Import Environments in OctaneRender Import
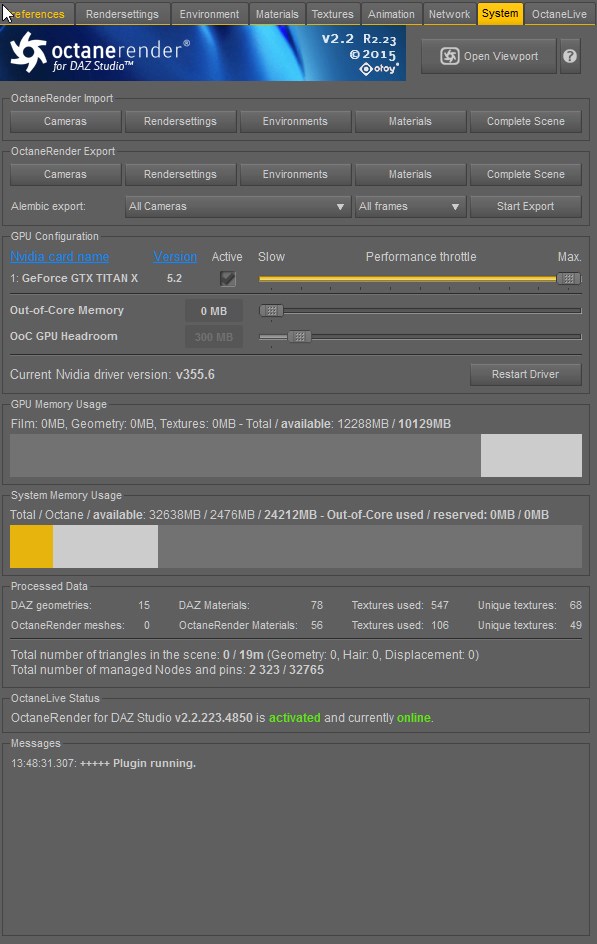597x944 pixels. (x=295, y=121)
